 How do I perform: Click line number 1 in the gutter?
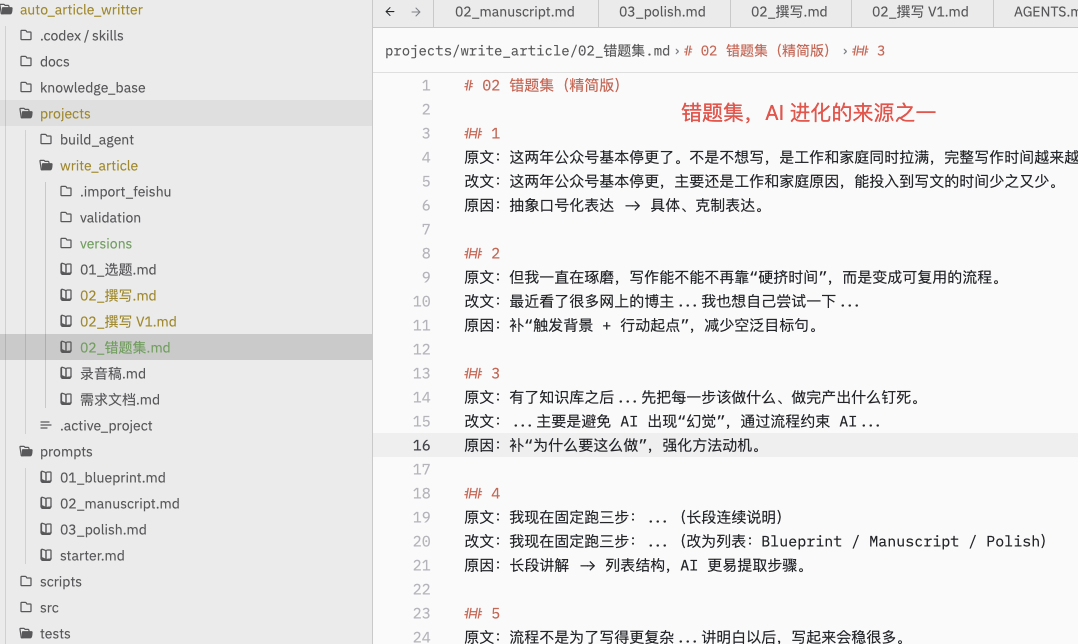(x=426, y=85)
